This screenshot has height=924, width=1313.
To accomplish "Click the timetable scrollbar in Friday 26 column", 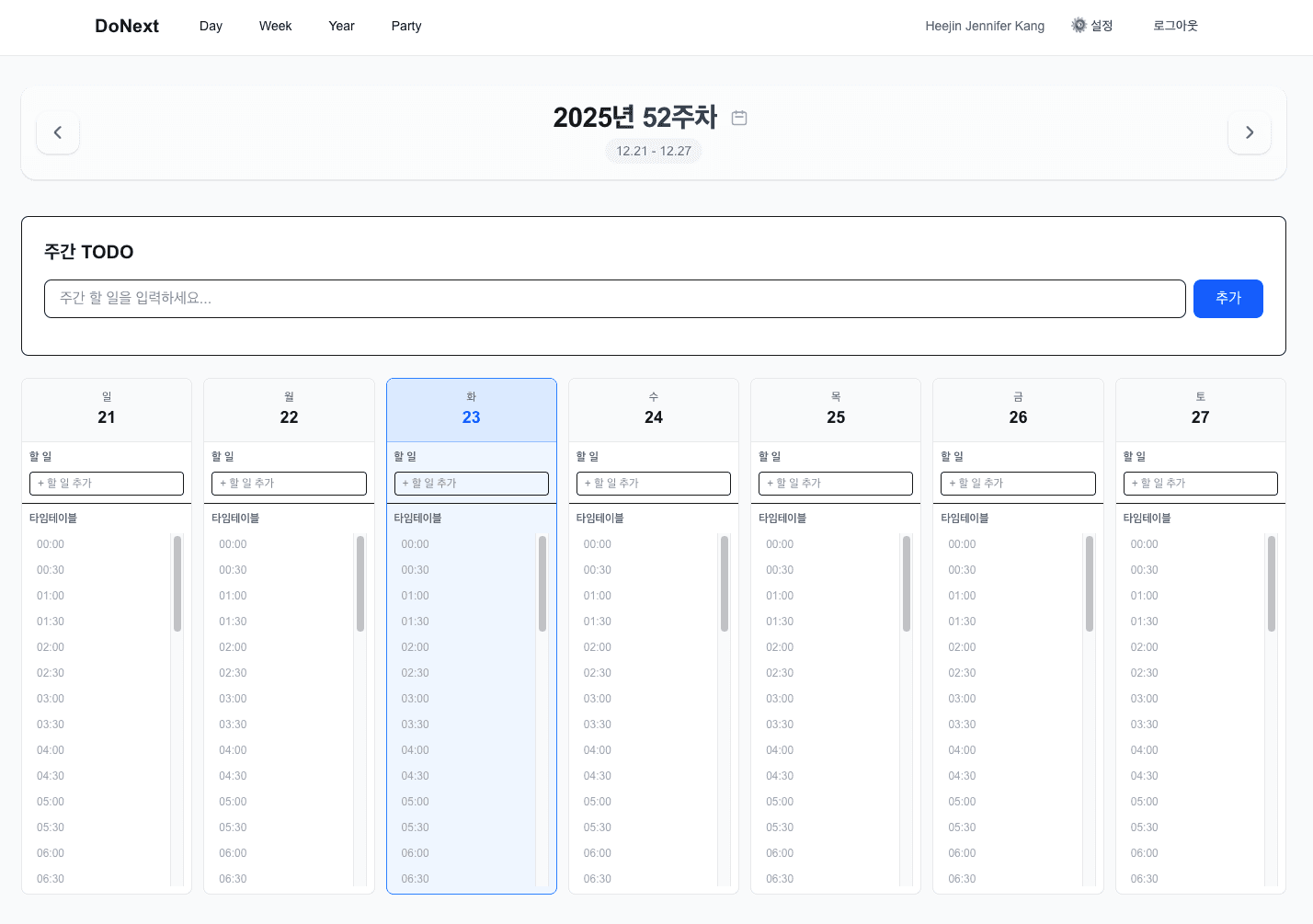I will pos(1089,584).
